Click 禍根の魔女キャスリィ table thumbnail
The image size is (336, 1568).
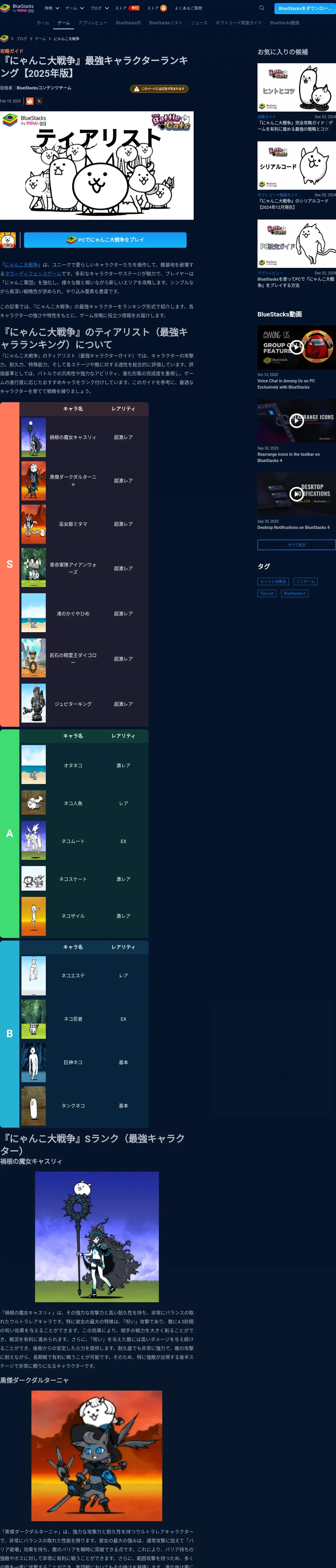click(x=33, y=437)
